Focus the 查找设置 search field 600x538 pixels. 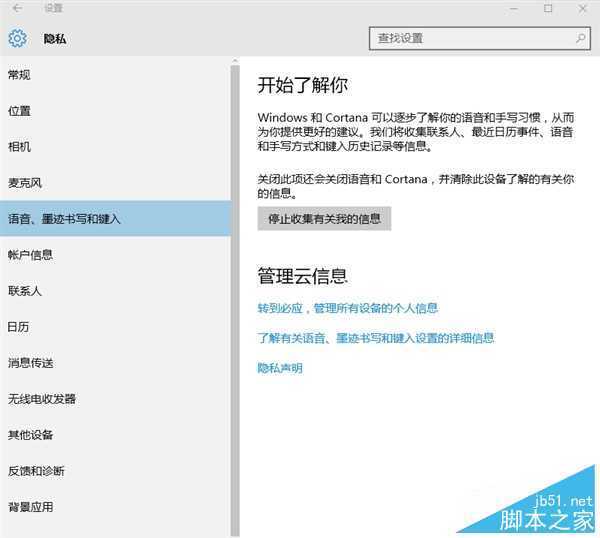pos(480,38)
